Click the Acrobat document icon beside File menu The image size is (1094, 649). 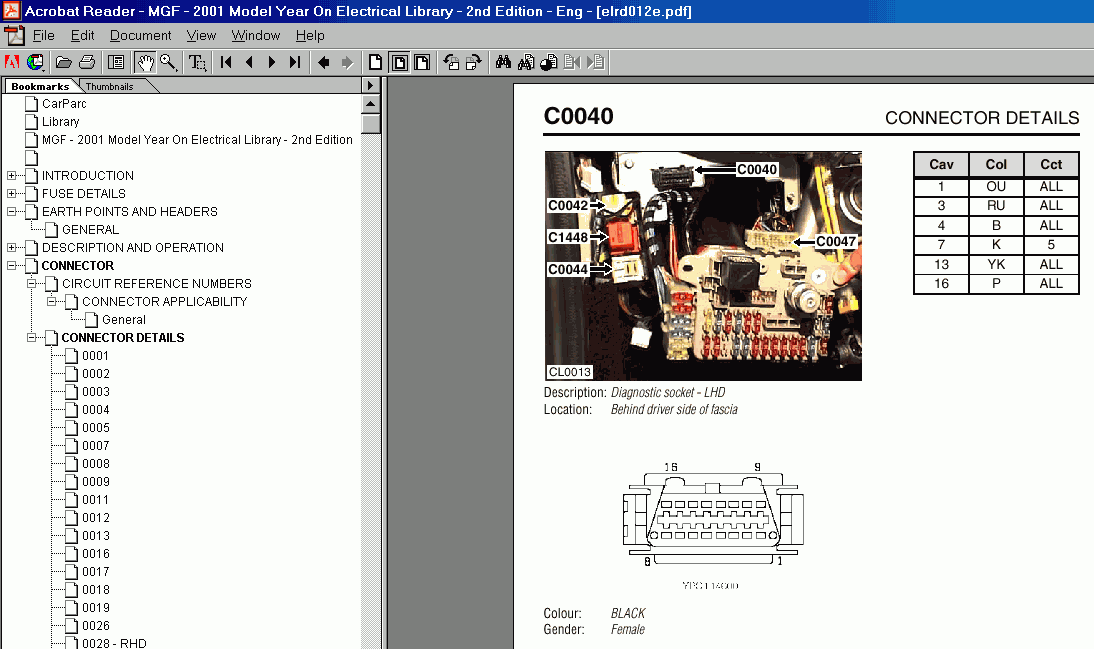[x=14, y=36]
